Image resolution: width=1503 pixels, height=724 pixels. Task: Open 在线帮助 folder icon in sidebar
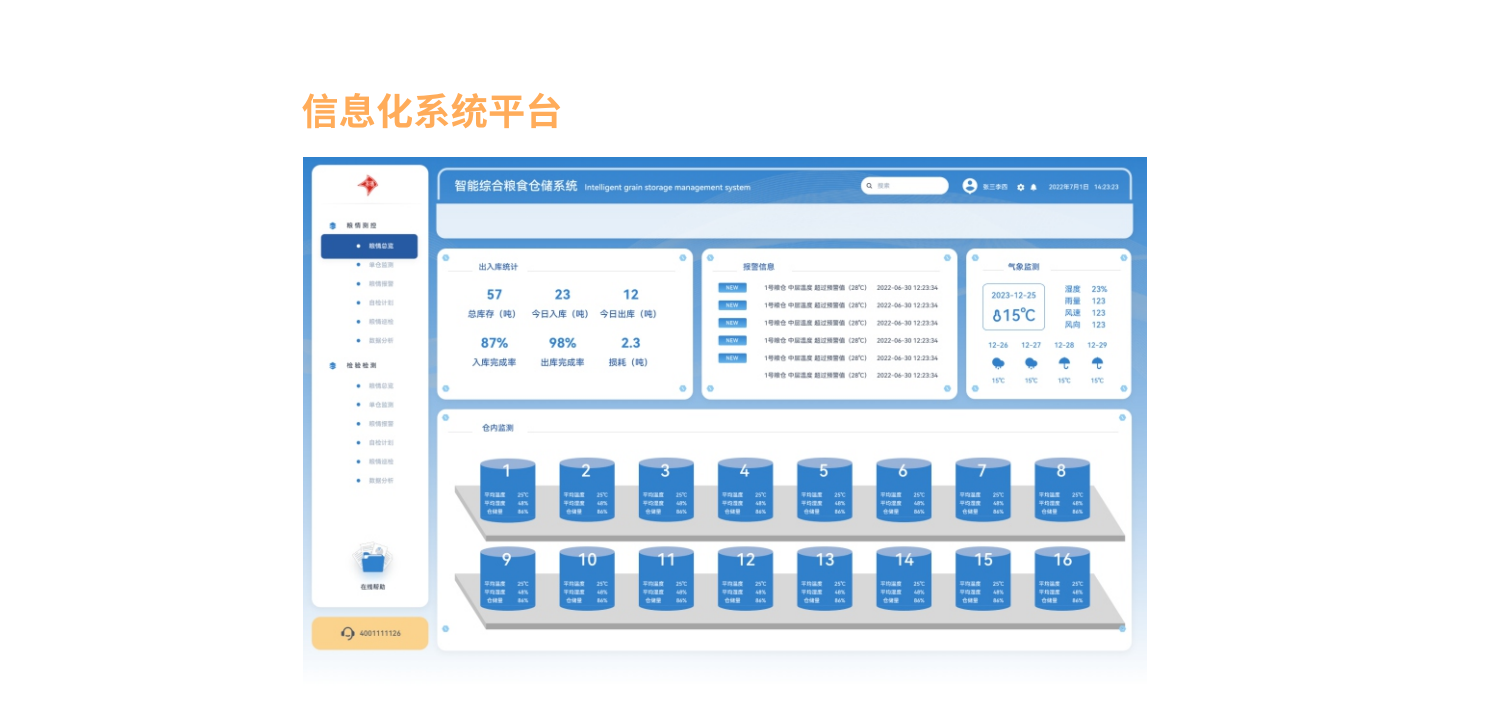coord(372,561)
